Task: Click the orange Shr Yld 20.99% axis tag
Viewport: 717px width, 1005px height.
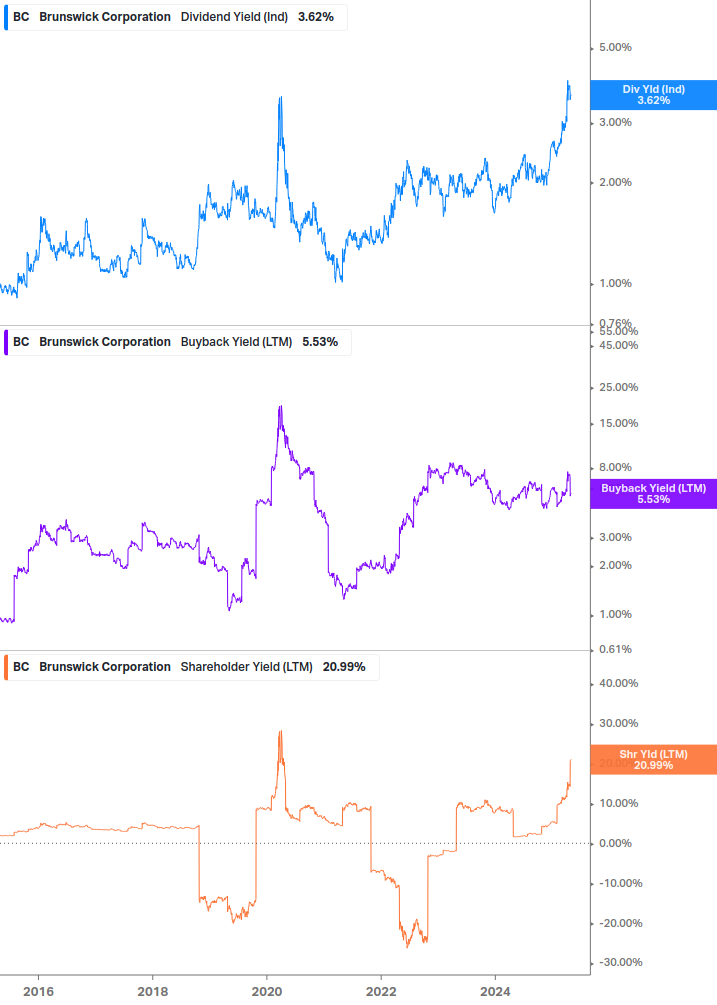Action: tap(653, 760)
